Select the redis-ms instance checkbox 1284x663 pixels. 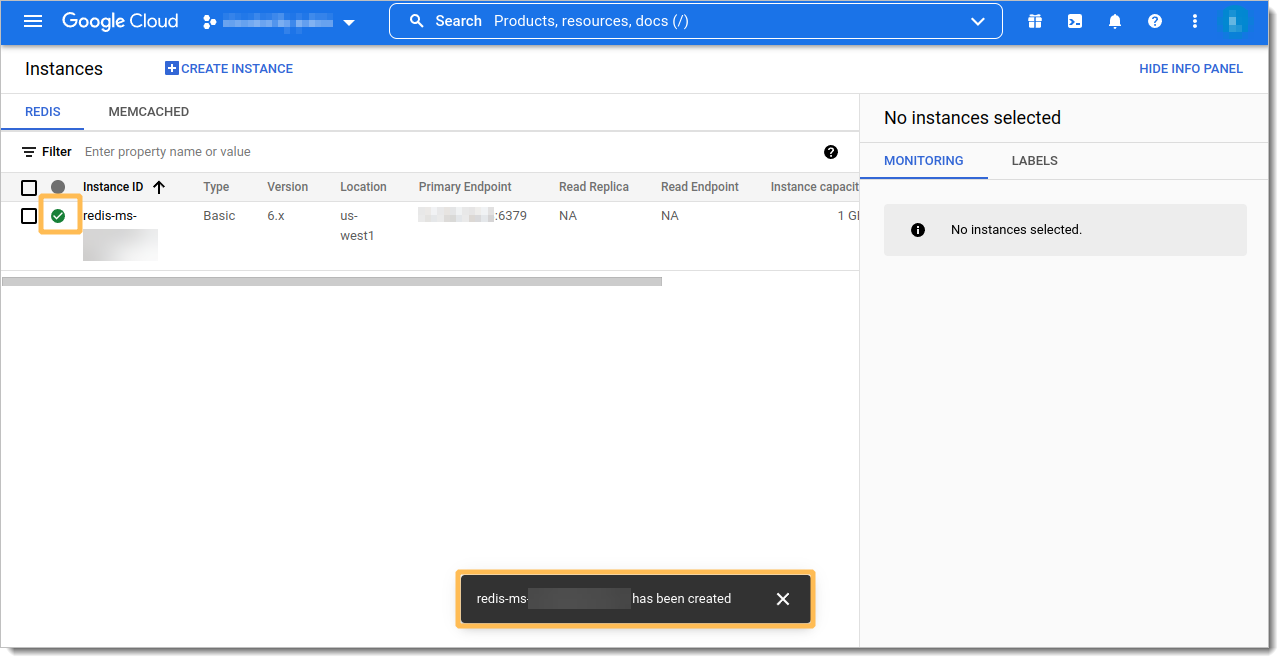pyautogui.click(x=29, y=216)
